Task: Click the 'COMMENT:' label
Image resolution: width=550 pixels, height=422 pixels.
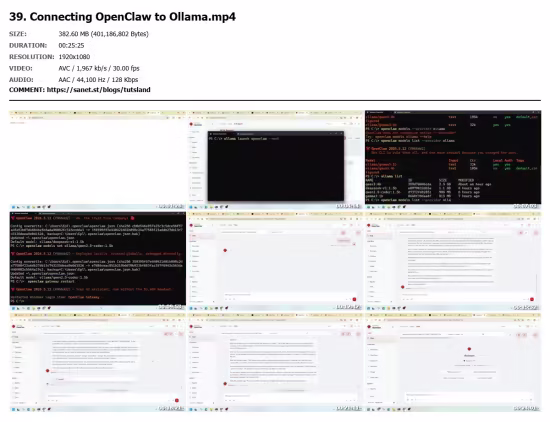Action: pyautogui.click(x=27, y=90)
